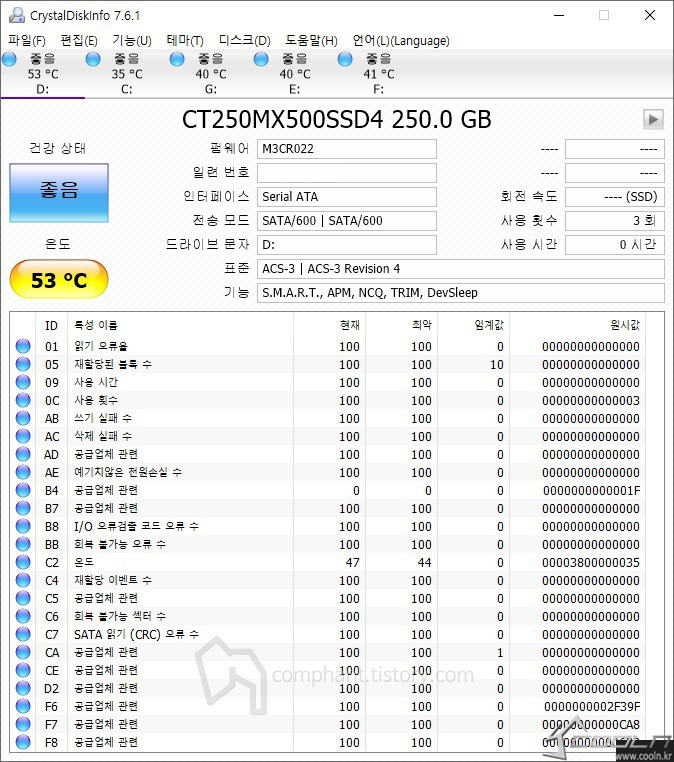Open the 언어(L)(Language) menu
The width and height of the screenshot is (674, 762).
point(401,40)
